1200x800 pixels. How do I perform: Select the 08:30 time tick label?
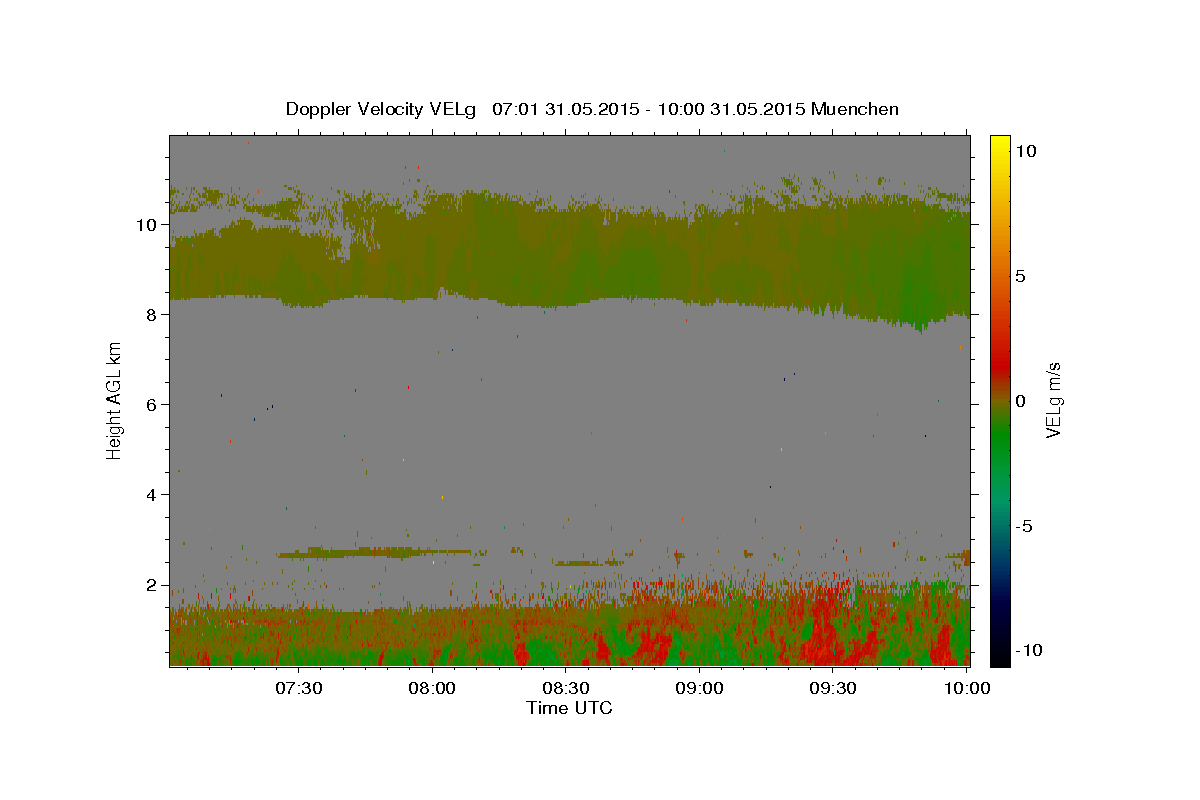click(566, 688)
